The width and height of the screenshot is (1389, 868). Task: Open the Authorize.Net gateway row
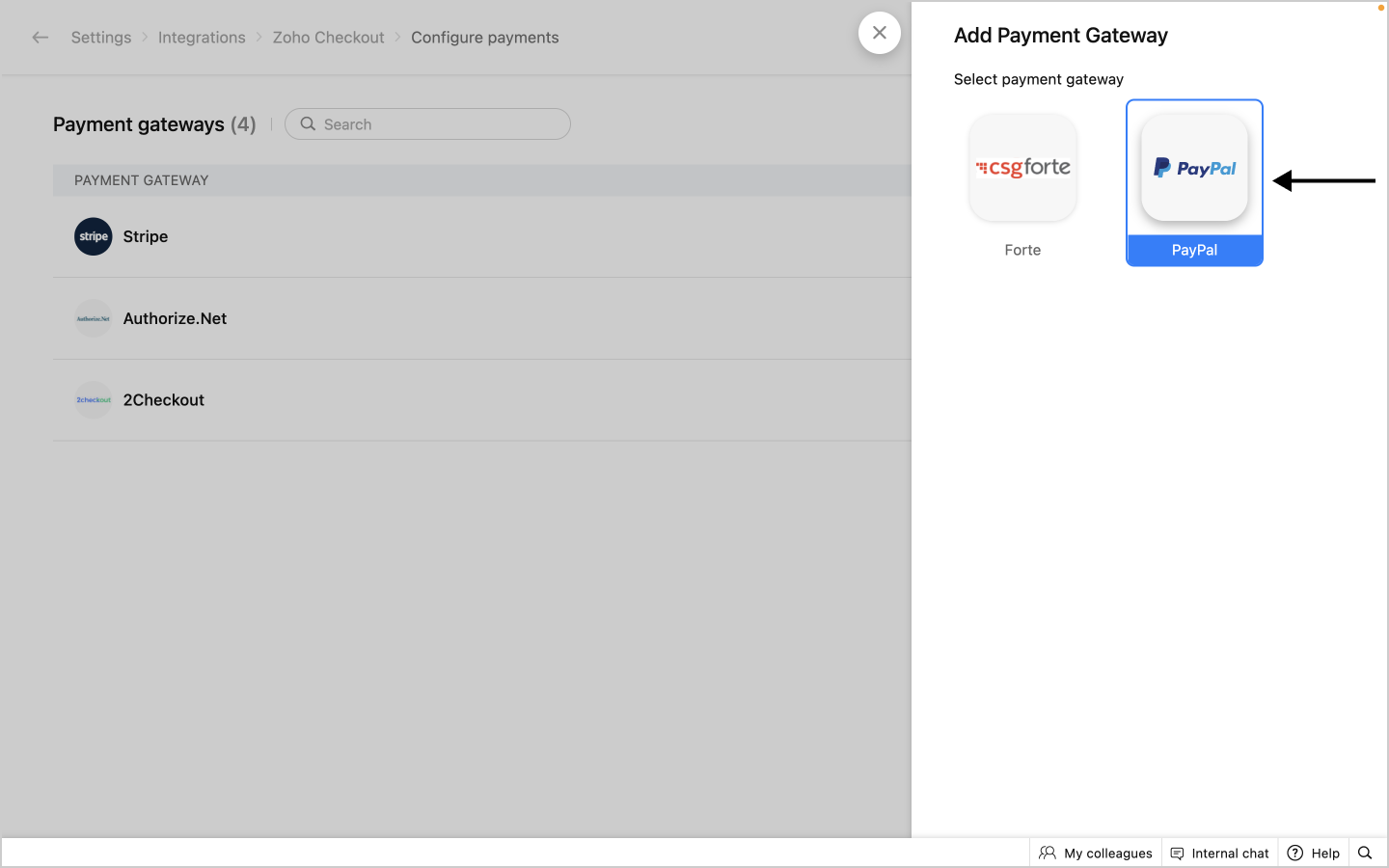point(481,318)
